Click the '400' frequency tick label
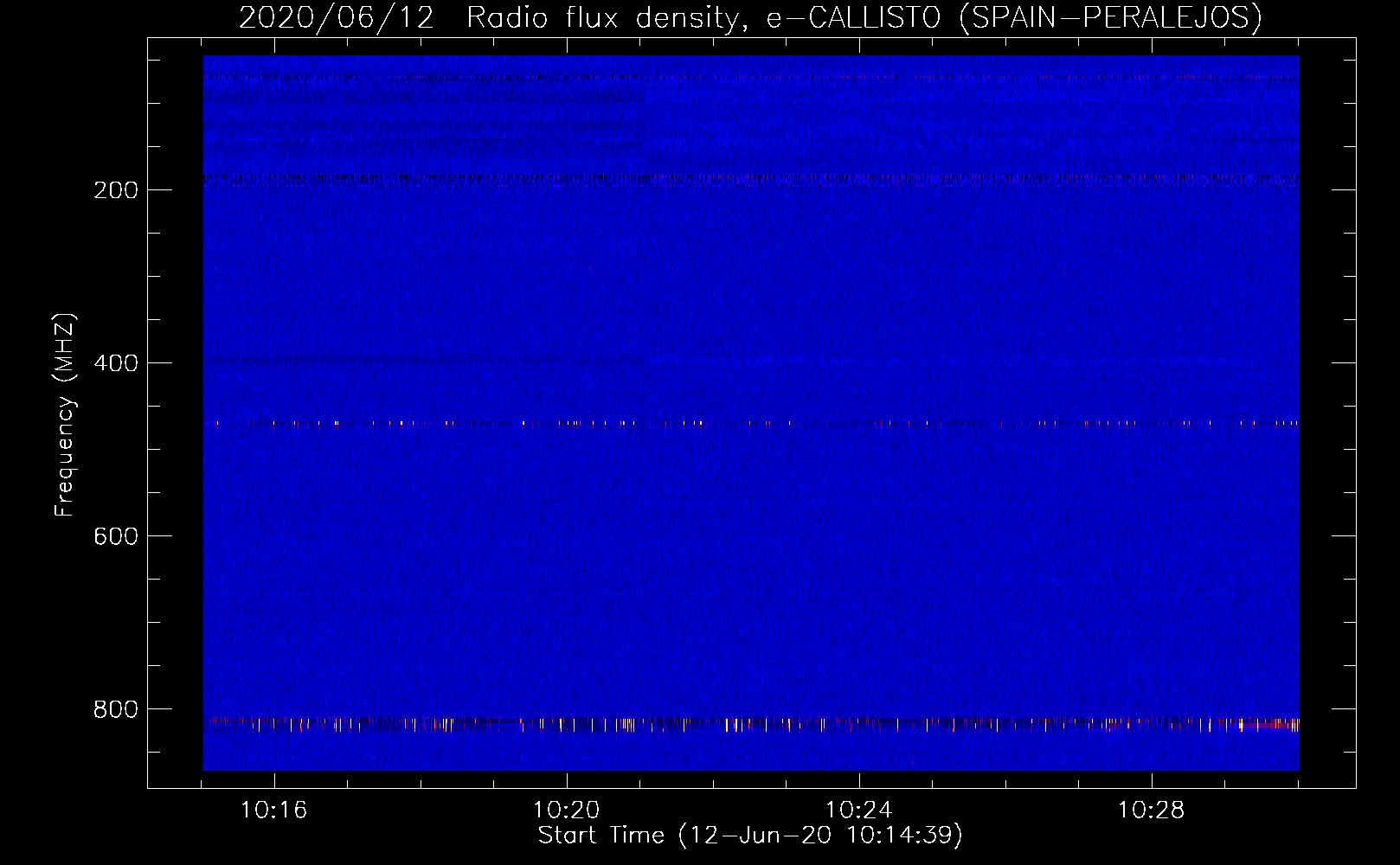 click(x=115, y=363)
